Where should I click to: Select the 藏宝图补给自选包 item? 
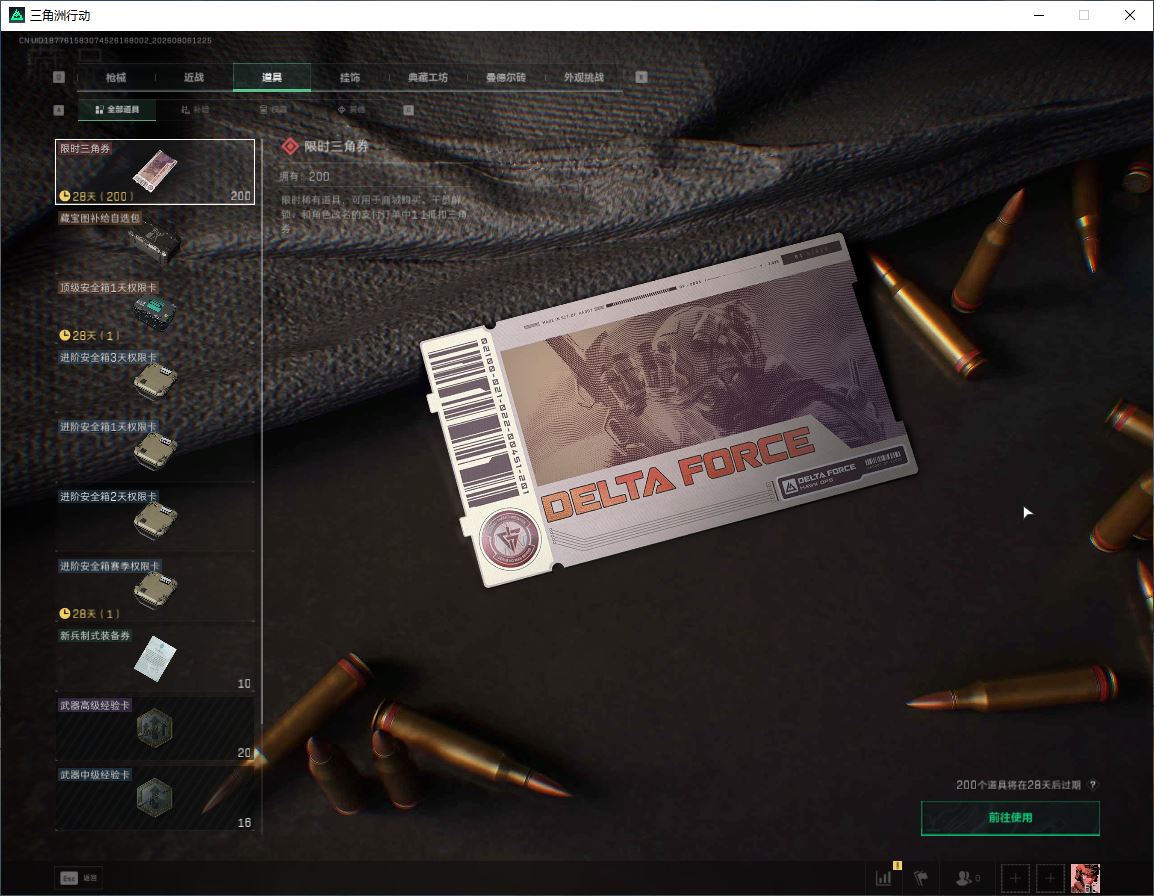155,239
